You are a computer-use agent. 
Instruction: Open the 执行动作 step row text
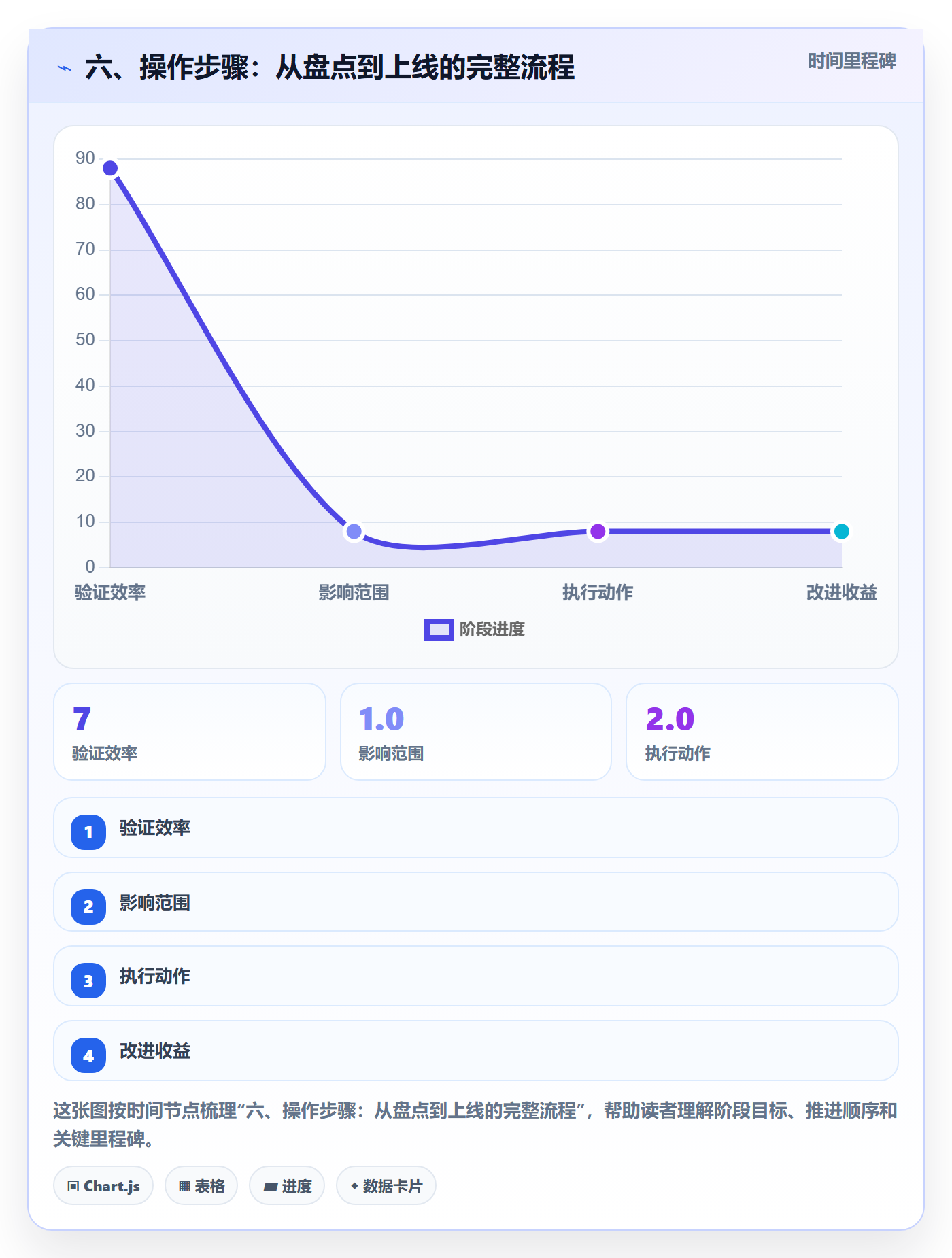click(155, 976)
